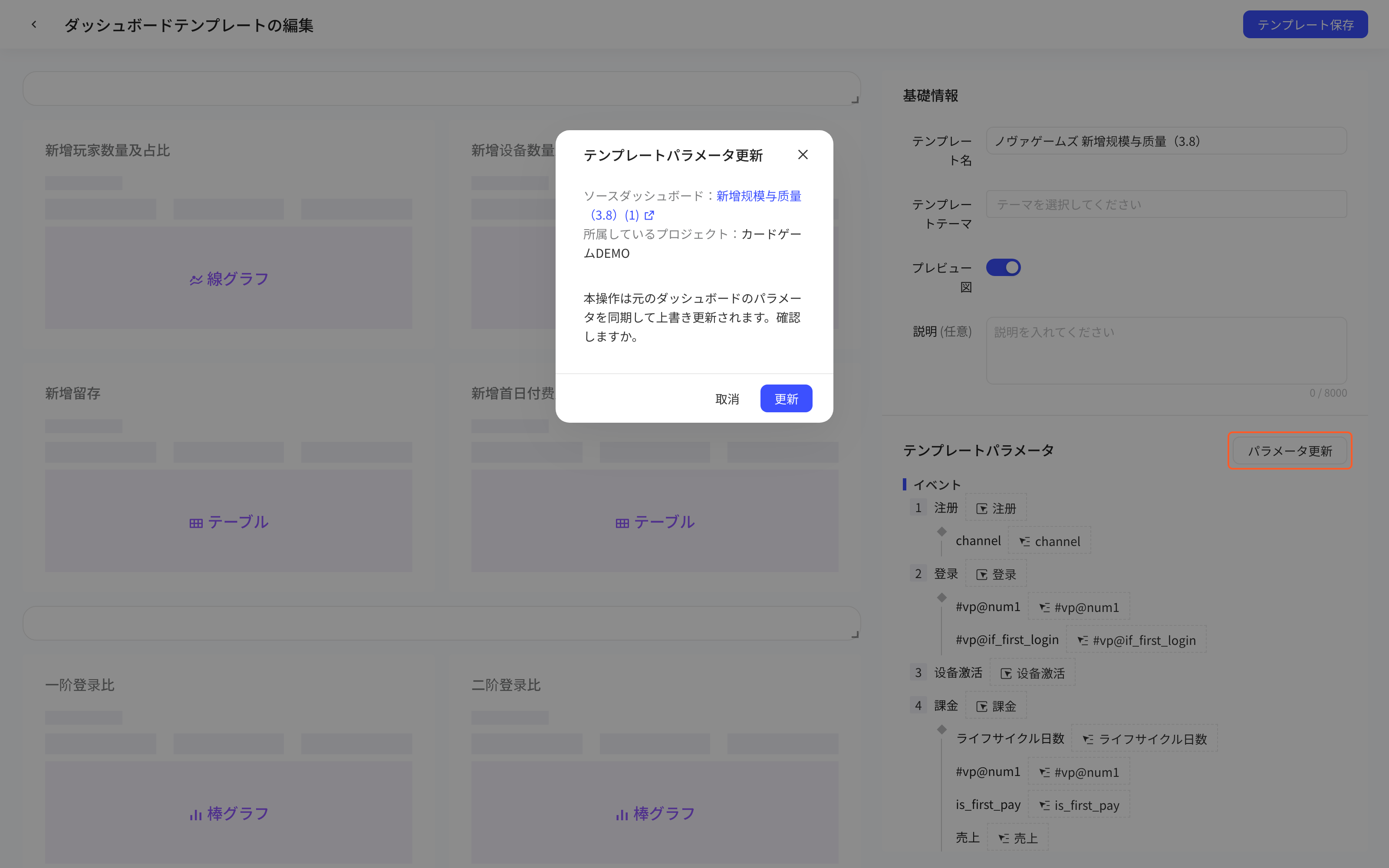This screenshot has width=1389, height=868.
Task: Open the テンプレートテーマ dropdown
Action: (1166, 204)
